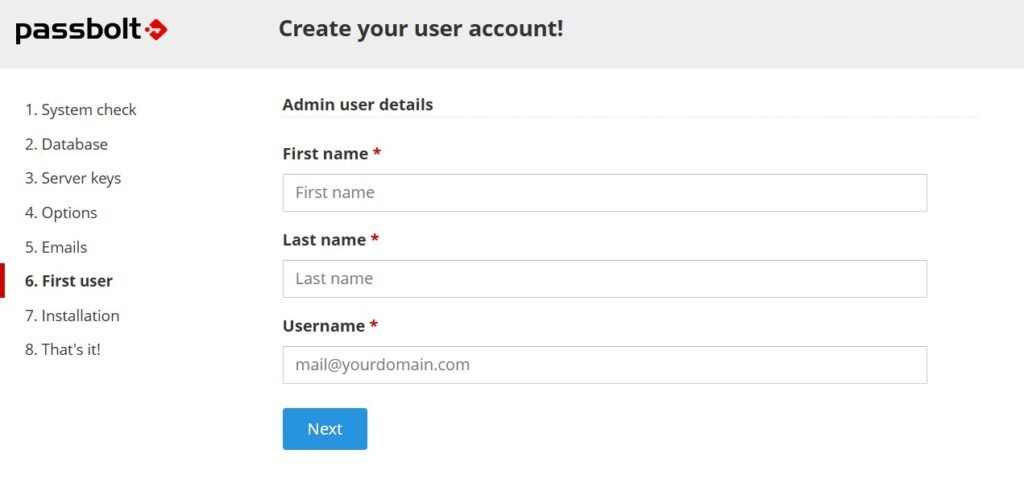Select the First user step
This screenshot has height=495, width=1024.
tap(69, 281)
